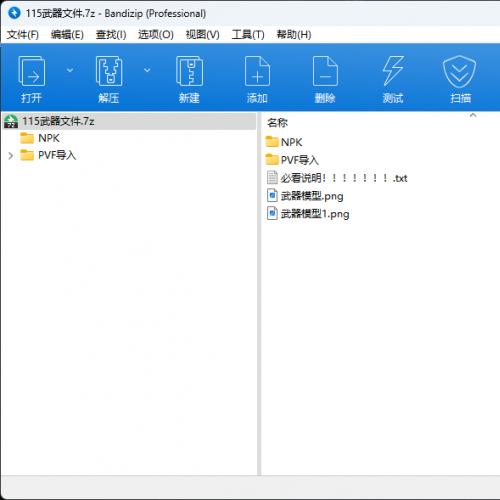This screenshot has width=500, height=500.
Task: Open the 选项(O) menu
Action: tap(156, 34)
